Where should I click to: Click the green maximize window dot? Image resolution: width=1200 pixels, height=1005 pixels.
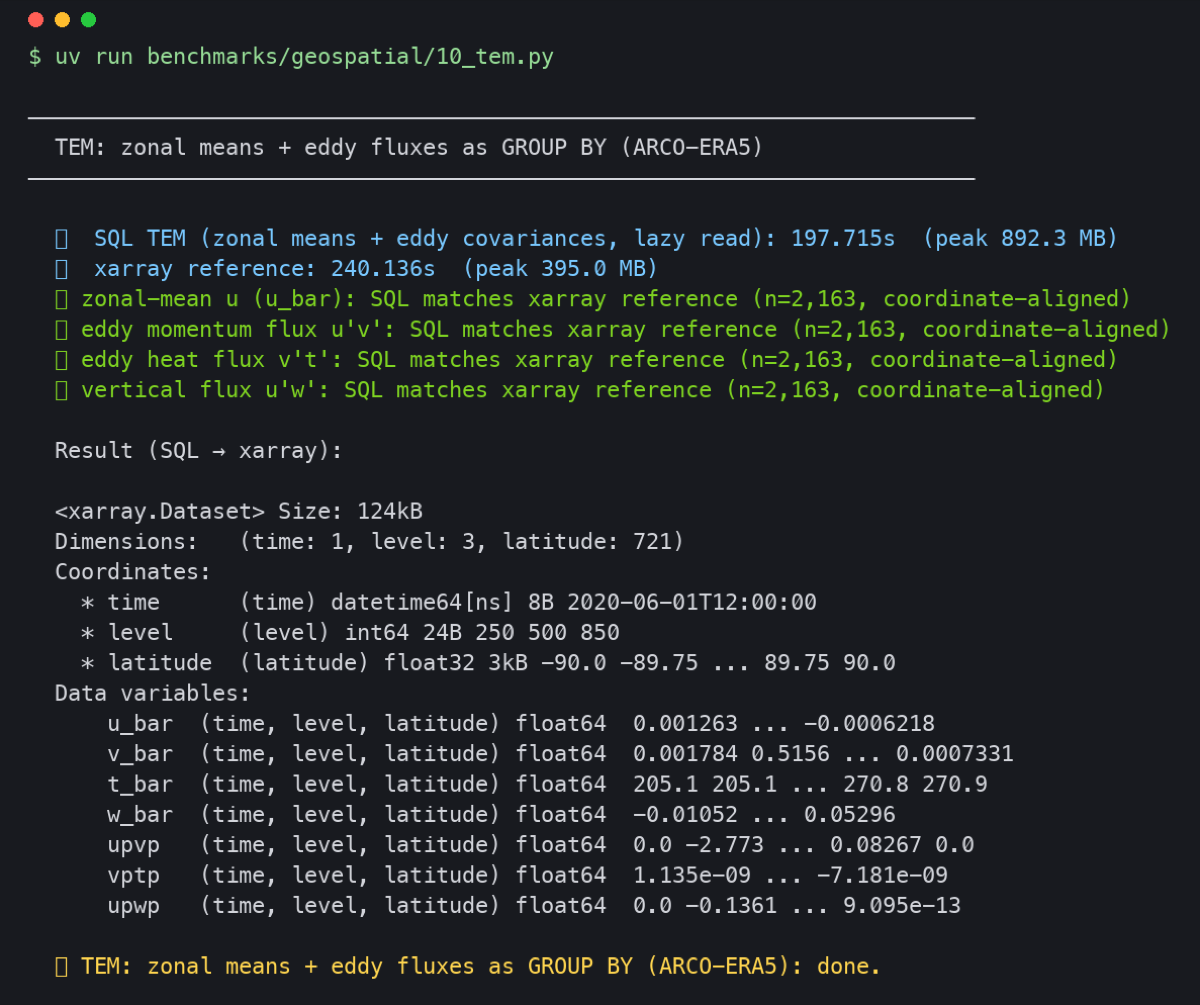point(88,20)
